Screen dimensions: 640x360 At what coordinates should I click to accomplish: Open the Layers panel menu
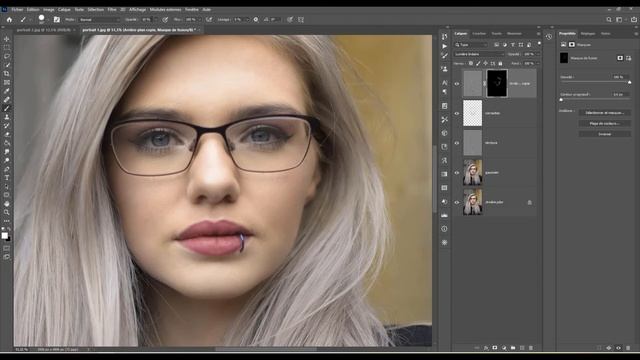coord(538,34)
